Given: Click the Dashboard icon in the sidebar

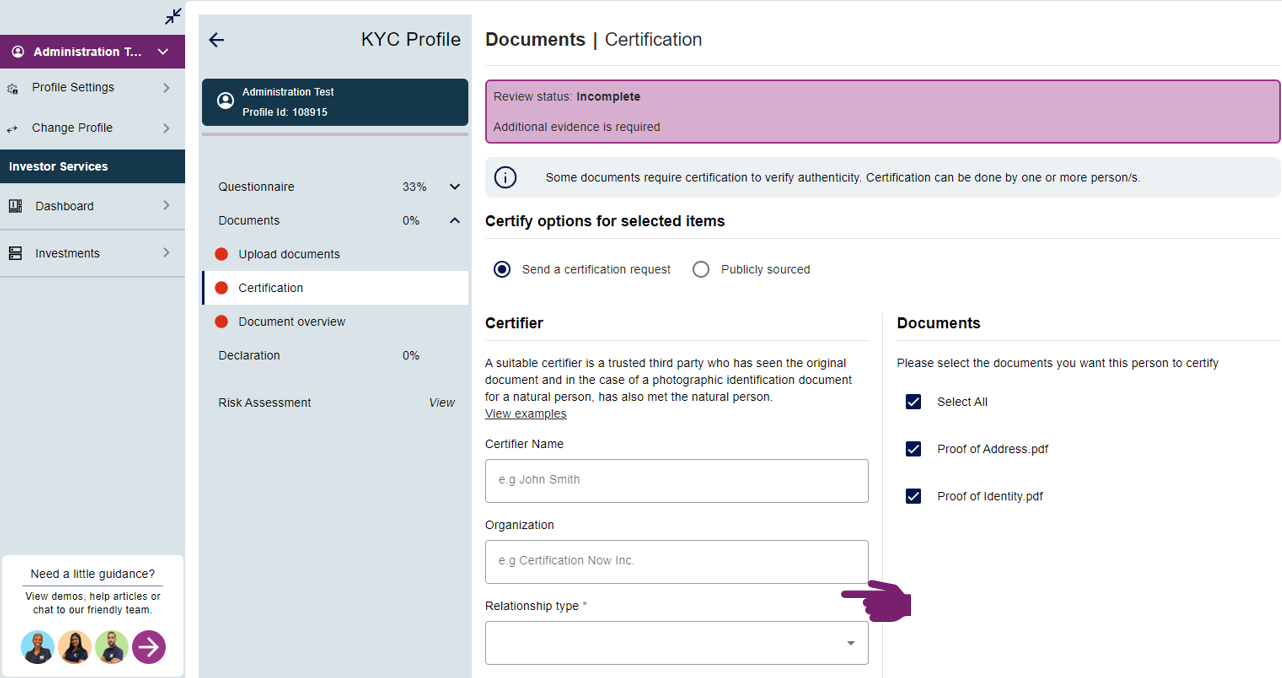Looking at the screenshot, I should click(x=15, y=206).
